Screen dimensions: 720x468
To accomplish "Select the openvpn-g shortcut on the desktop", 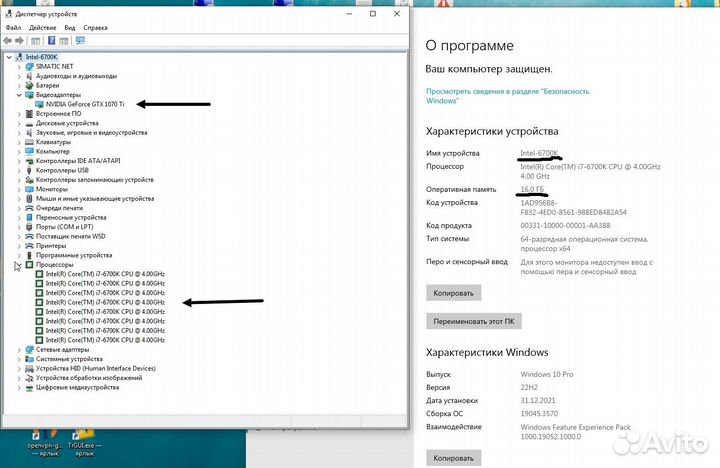I will point(44,443).
